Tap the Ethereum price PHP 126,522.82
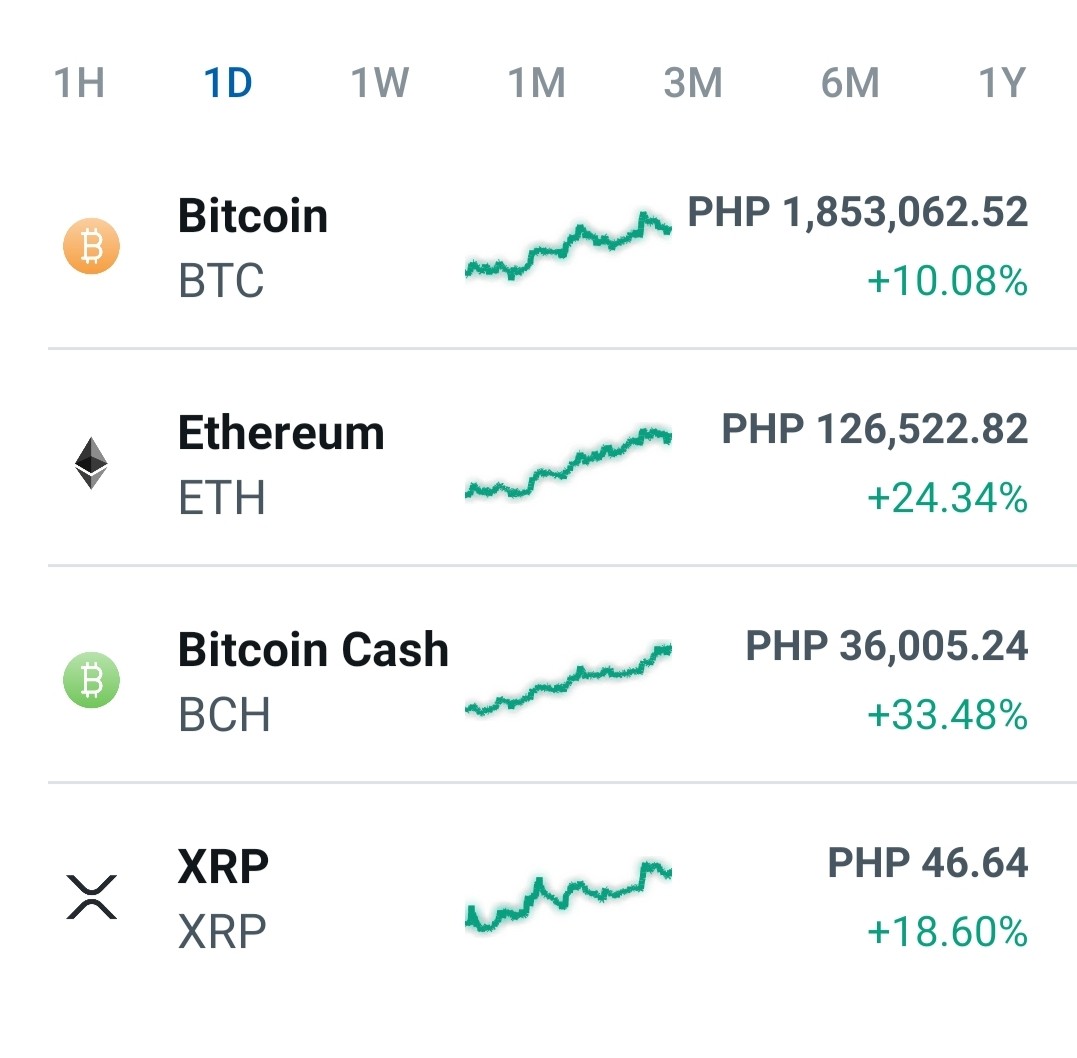Viewport: 1077px width, 1058px height. coord(875,429)
